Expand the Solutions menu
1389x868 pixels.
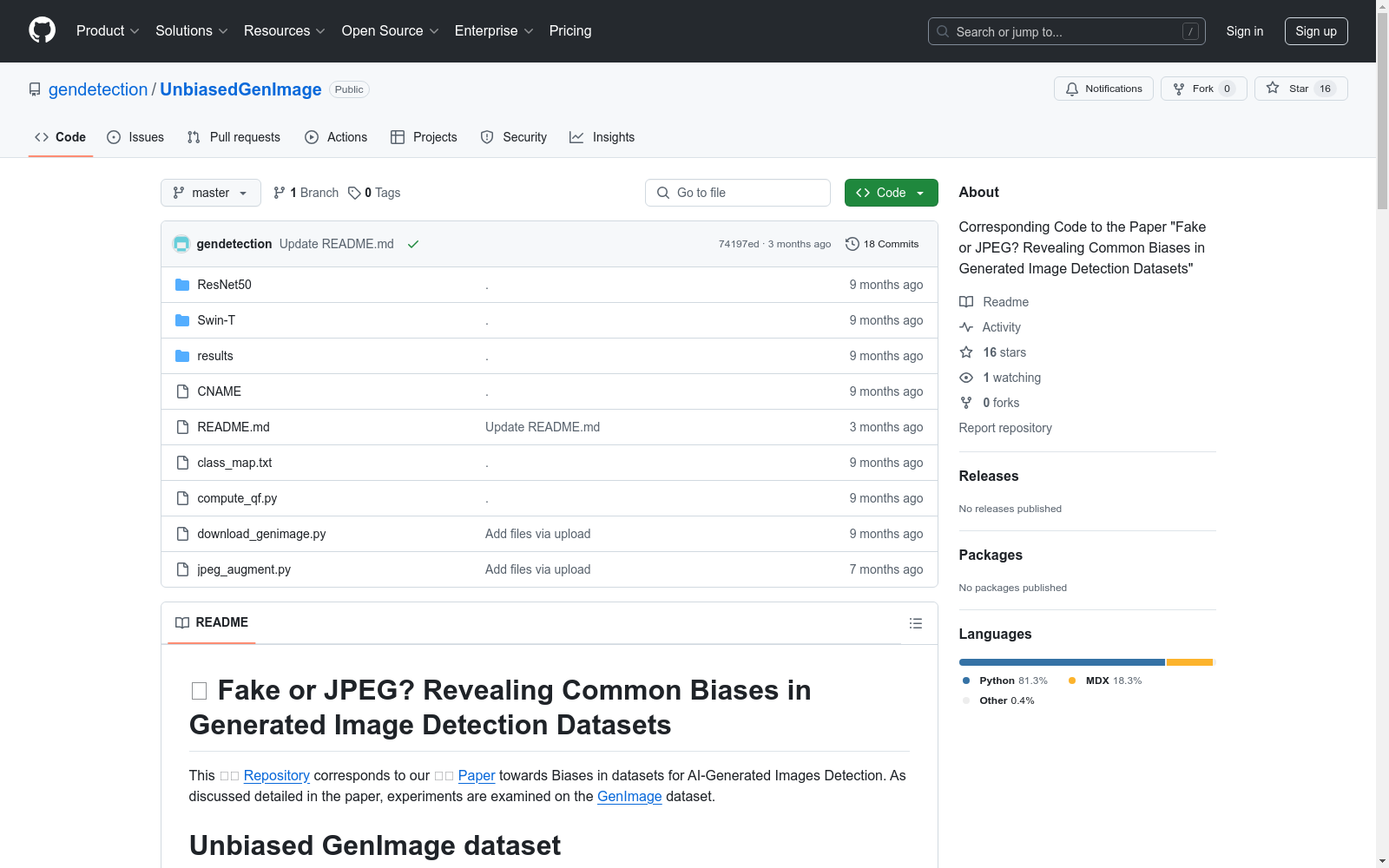tap(192, 30)
